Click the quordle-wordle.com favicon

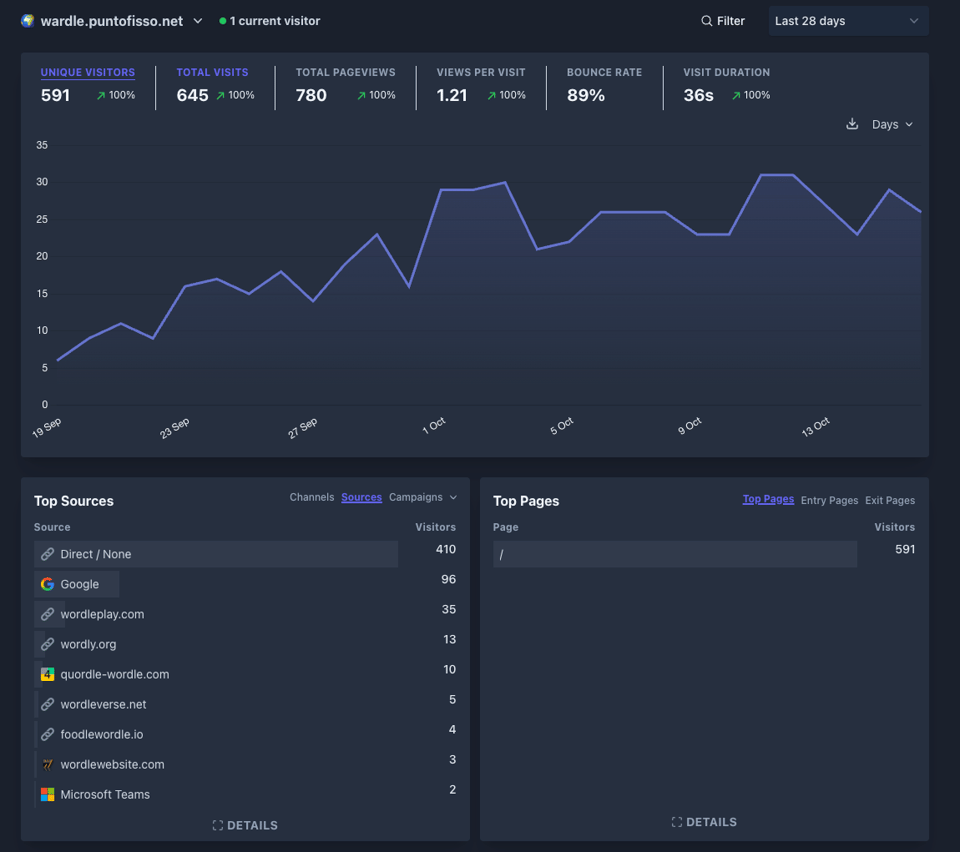[47, 674]
